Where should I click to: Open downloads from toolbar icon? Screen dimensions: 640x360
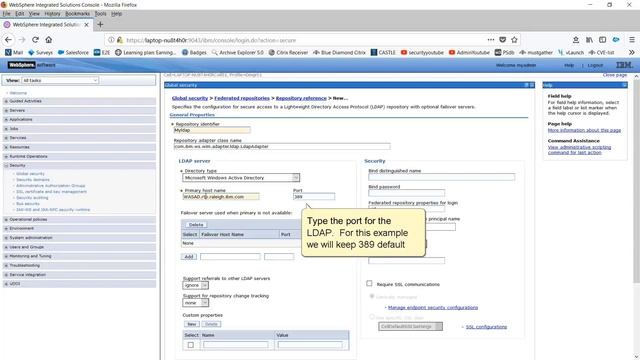coord(576,40)
